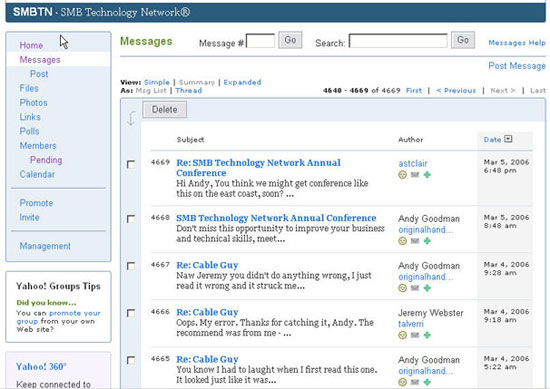550x389 pixels.
Task: Click the green plus icon in message 4667 row
Action: (427, 288)
